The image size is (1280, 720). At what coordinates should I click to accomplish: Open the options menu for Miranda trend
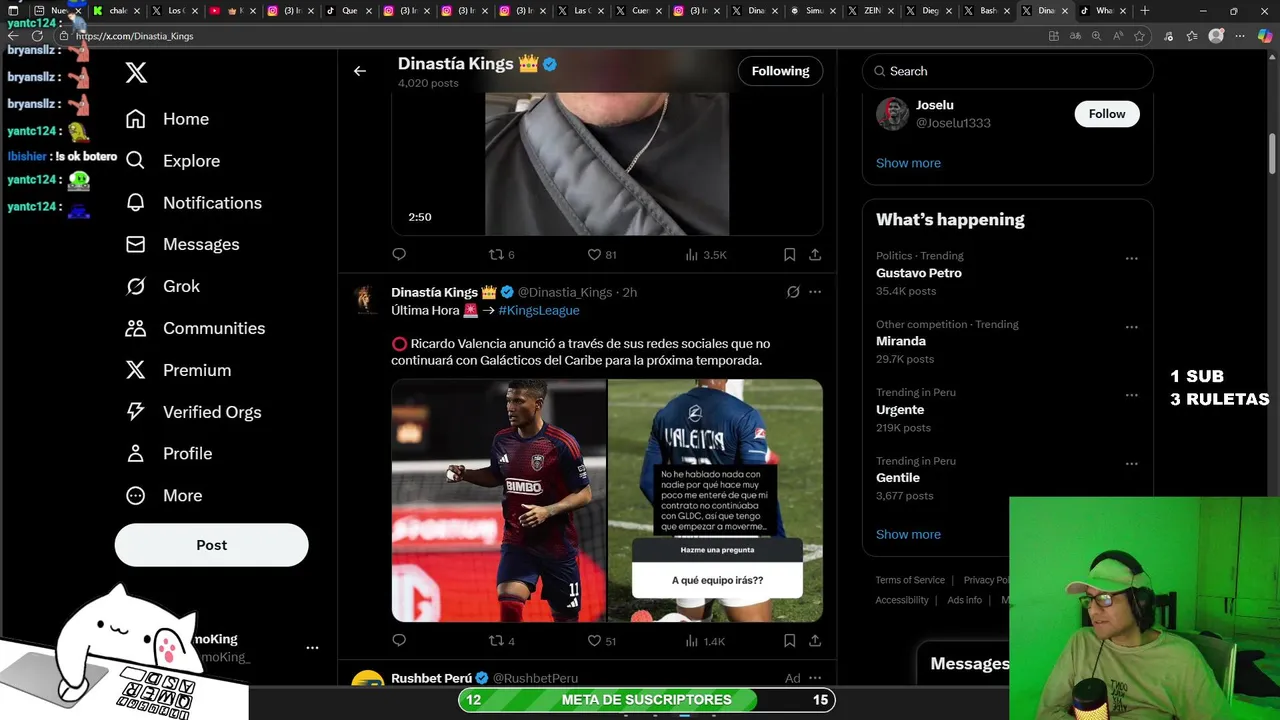[x=1131, y=327]
